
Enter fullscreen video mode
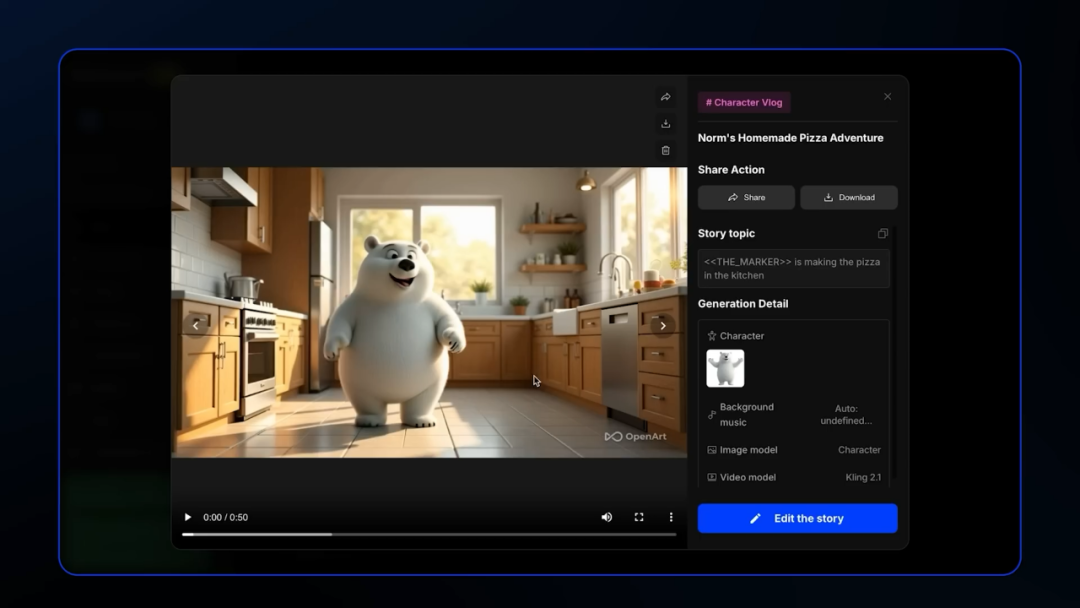[x=639, y=517]
